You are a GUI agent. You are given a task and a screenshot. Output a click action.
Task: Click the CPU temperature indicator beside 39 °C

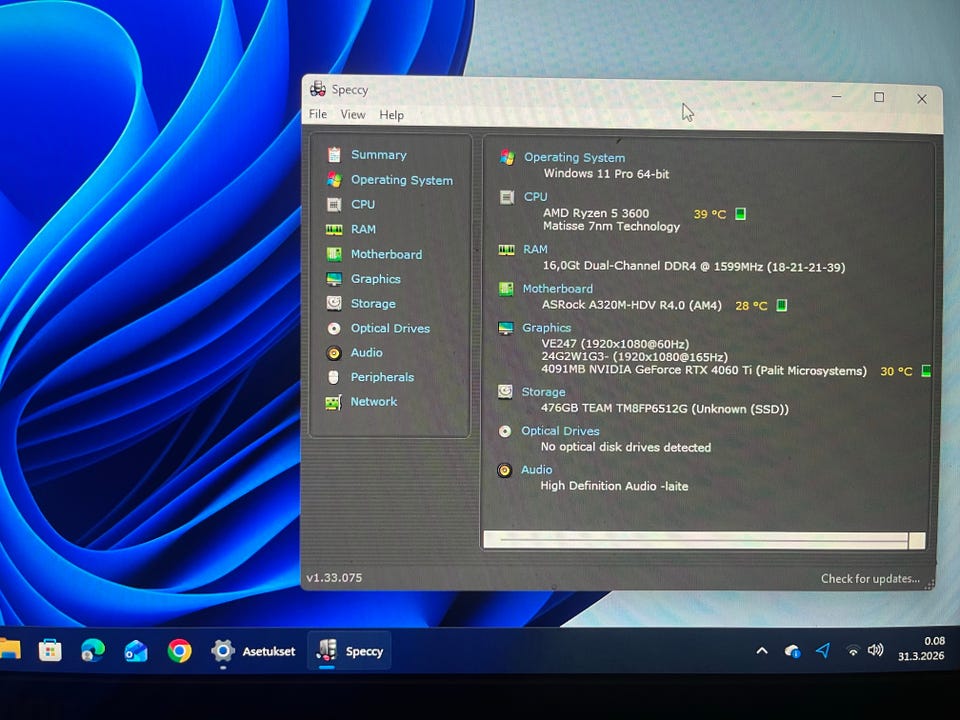pos(740,214)
